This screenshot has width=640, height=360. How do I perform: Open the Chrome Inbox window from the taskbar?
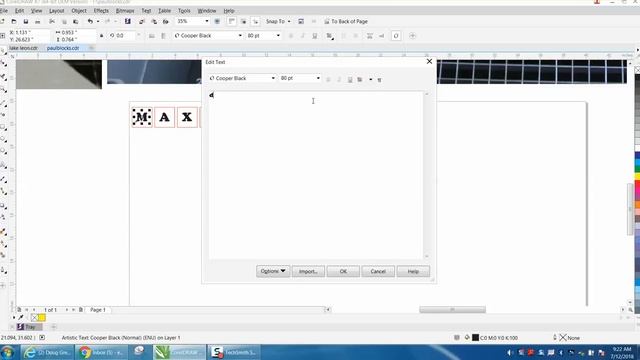coord(101,352)
